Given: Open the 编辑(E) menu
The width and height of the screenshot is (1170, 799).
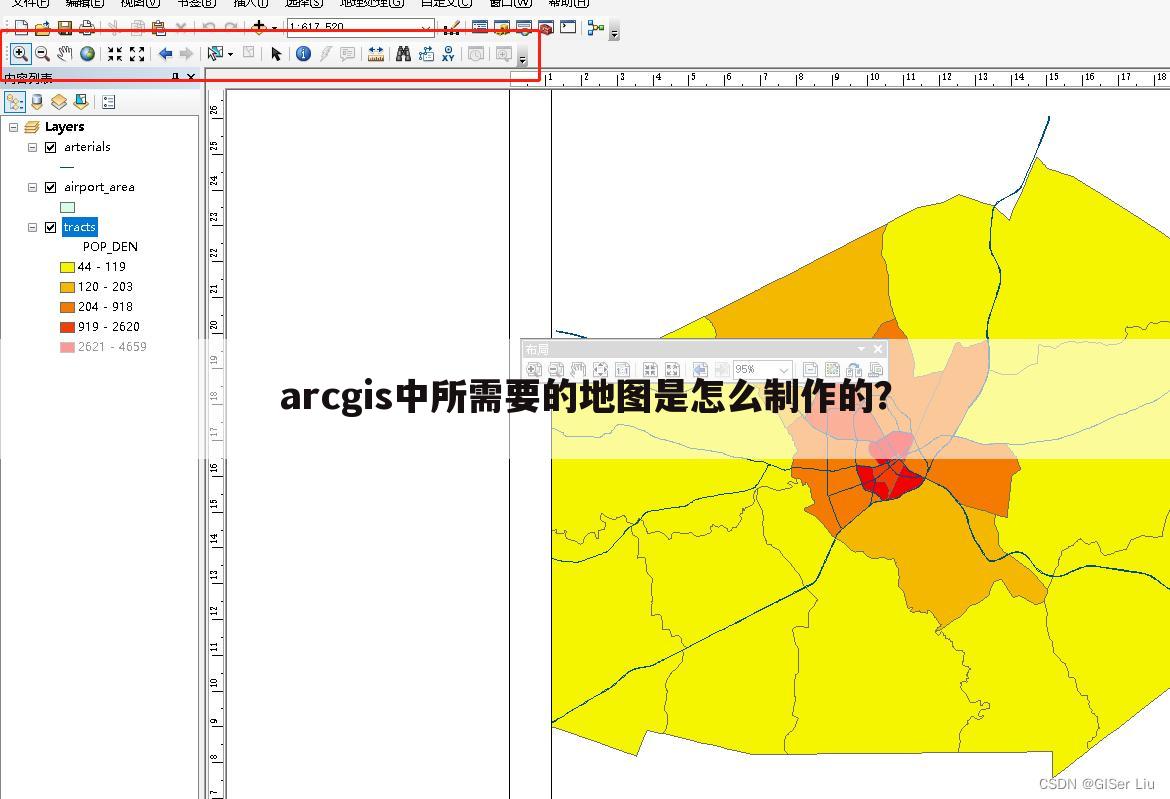Looking at the screenshot, I should (84, 3).
